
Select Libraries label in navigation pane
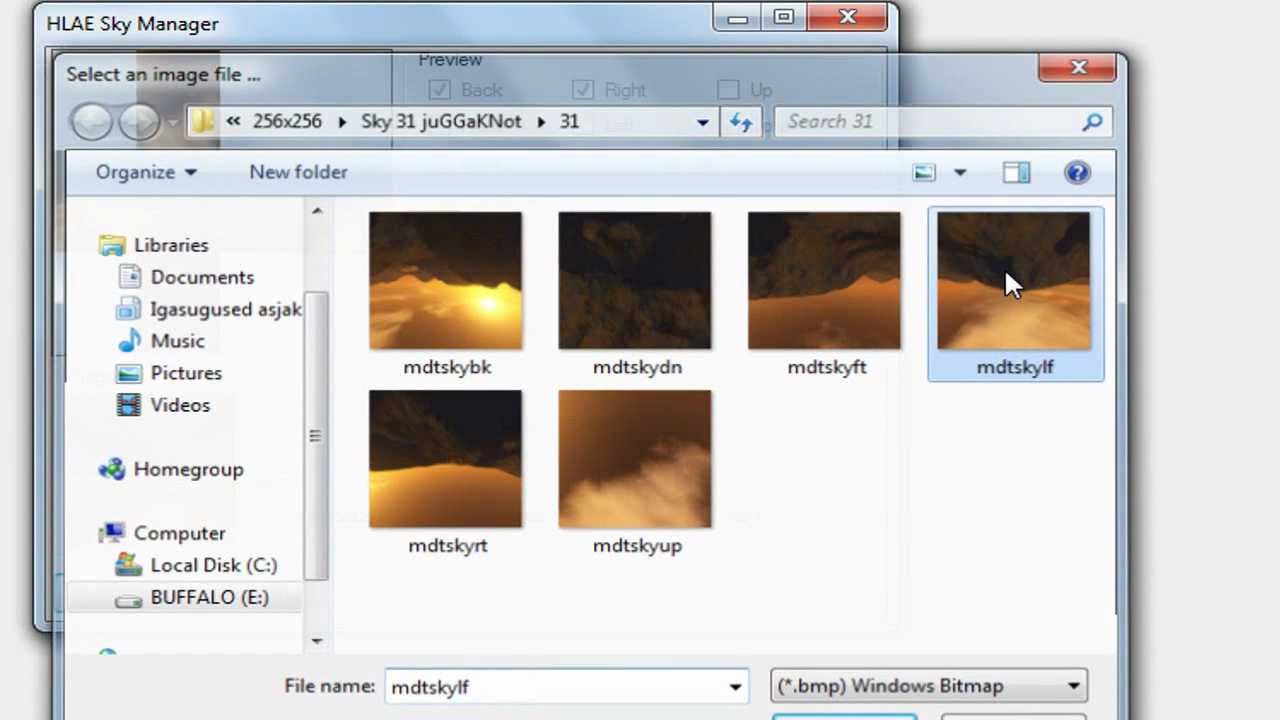pyautogui.click(x=171, y=245)
